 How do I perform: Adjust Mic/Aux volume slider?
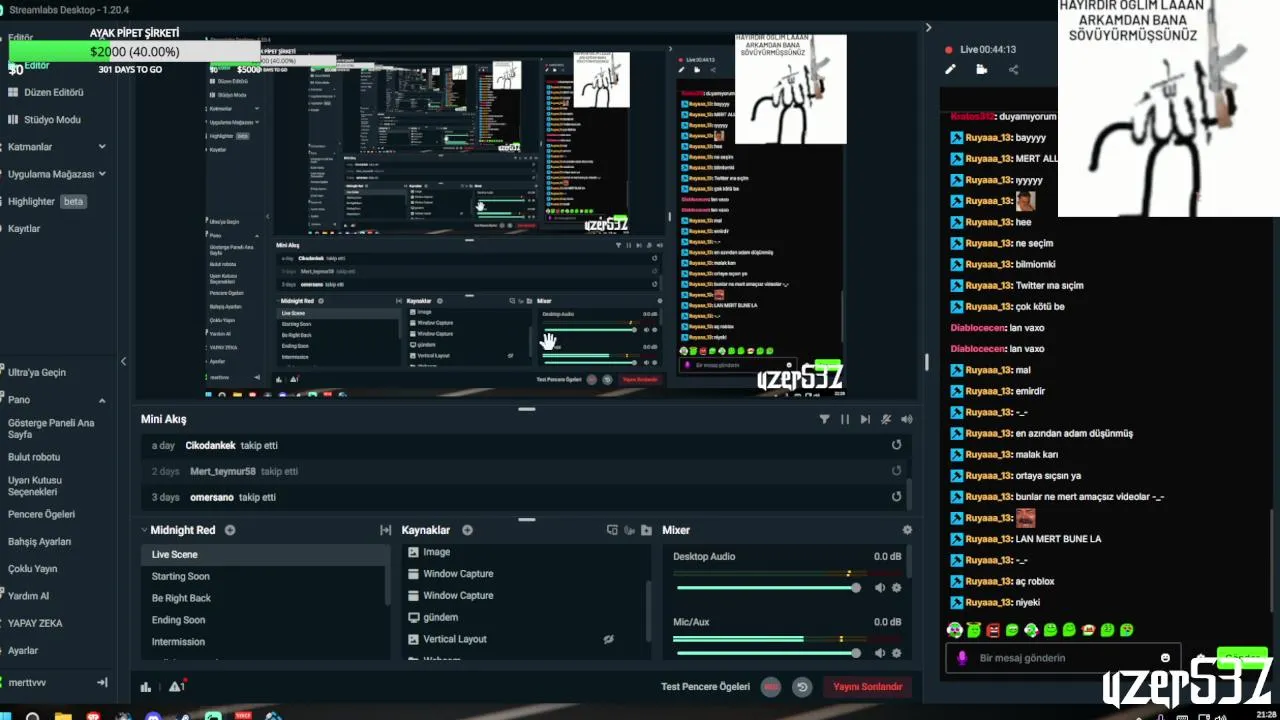click(x=768, y=653)
